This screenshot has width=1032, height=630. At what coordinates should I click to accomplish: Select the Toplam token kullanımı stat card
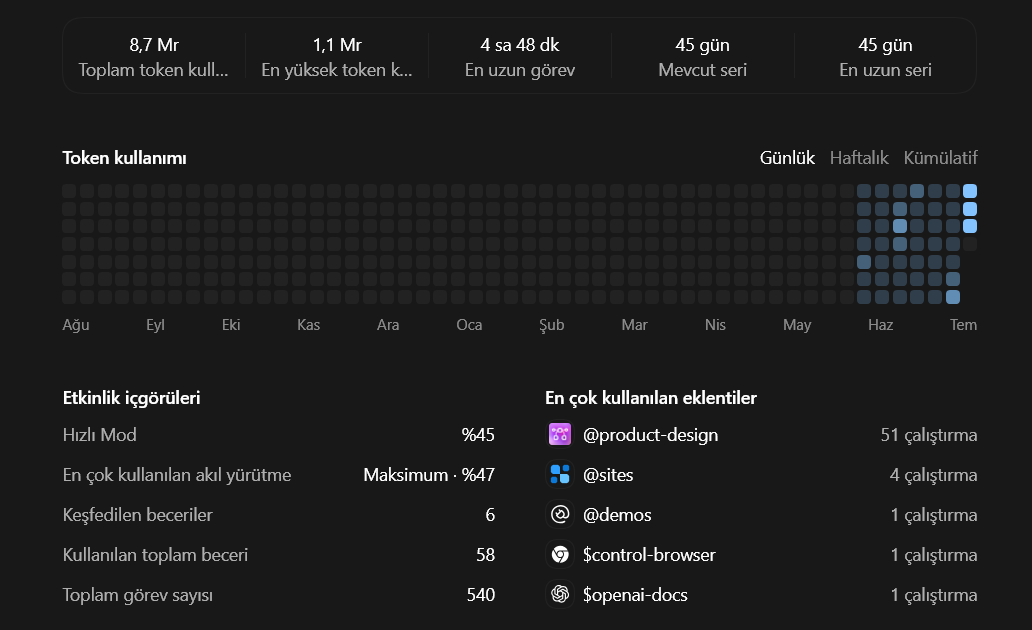coord(153,57)
